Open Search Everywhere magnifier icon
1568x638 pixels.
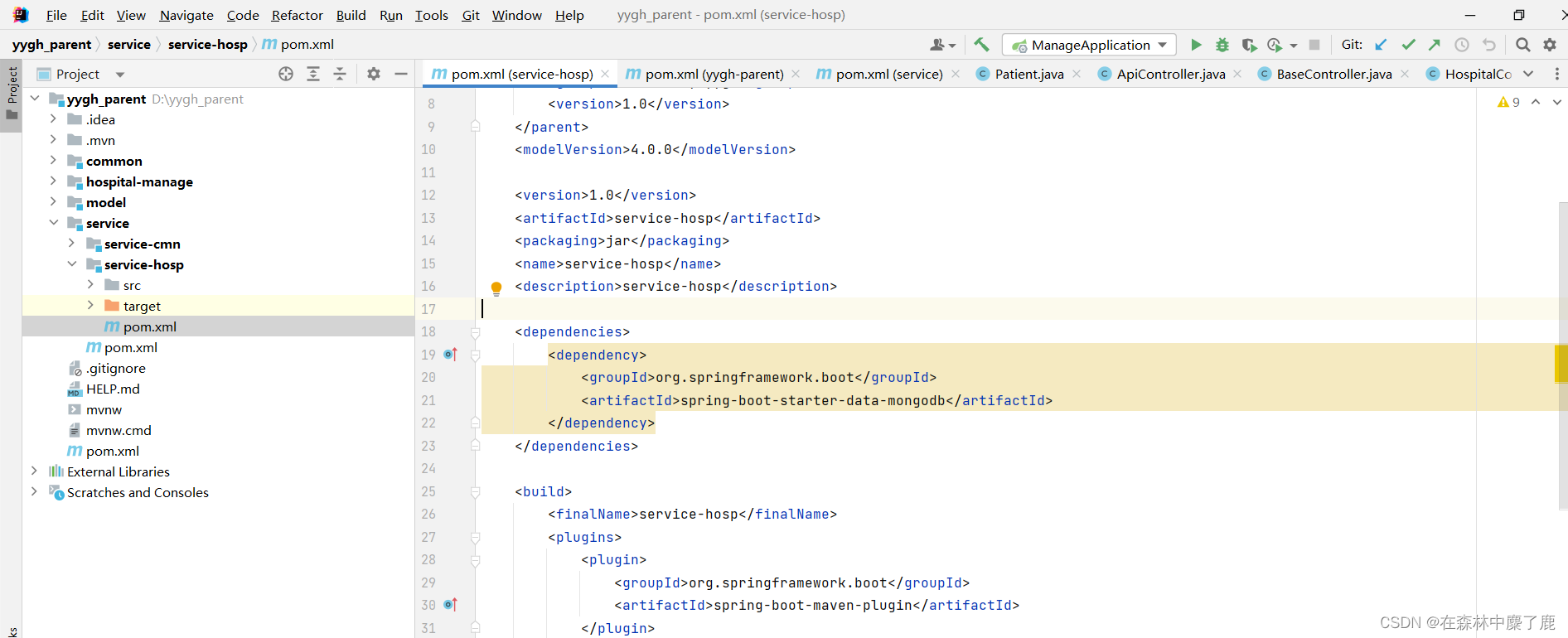[1522, 45]
